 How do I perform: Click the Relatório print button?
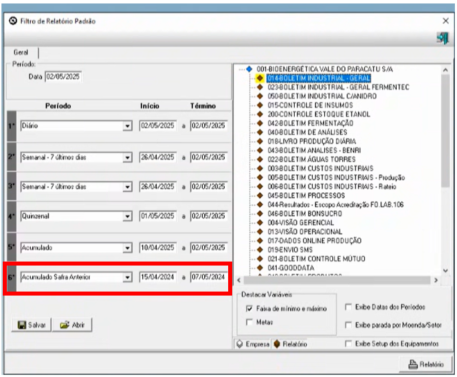(x=426, y=364)
